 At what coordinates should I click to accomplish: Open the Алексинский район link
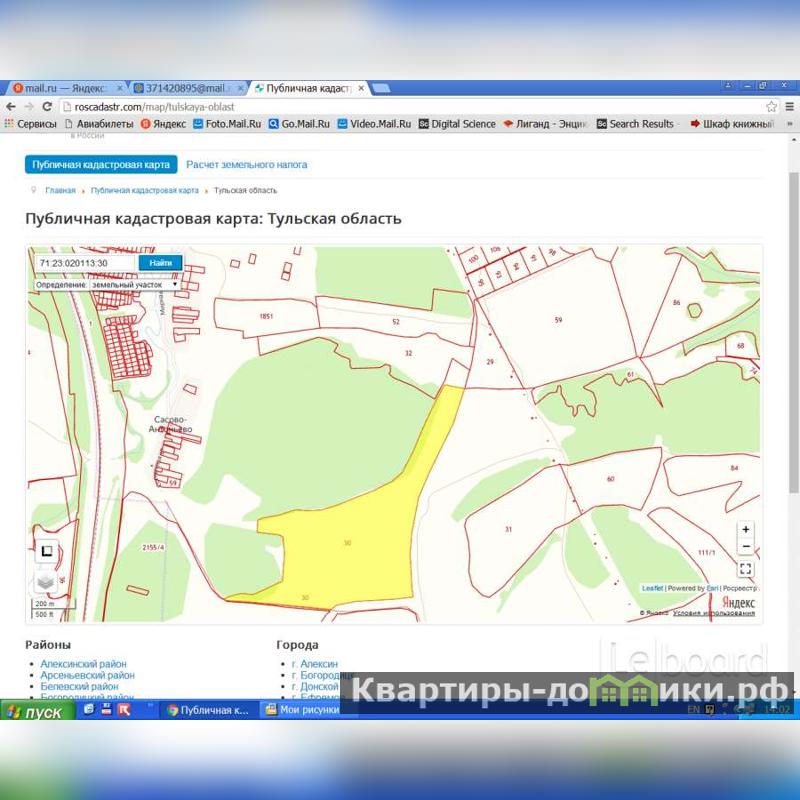83,664
